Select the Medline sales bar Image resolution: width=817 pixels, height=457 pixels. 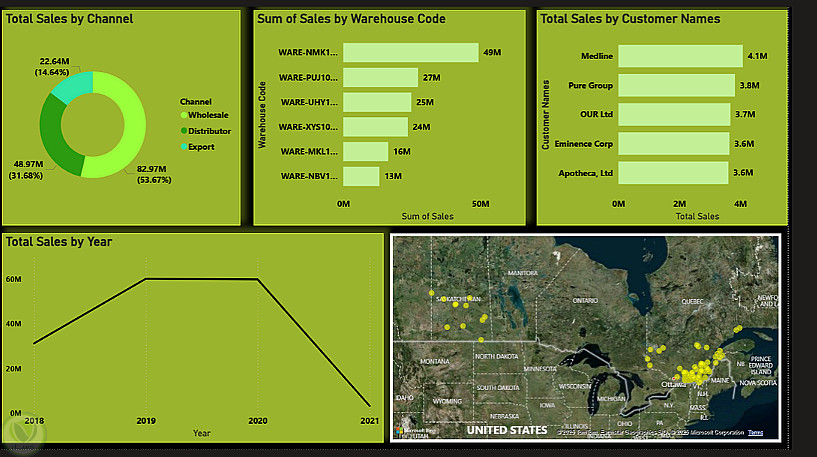point(680,56)
